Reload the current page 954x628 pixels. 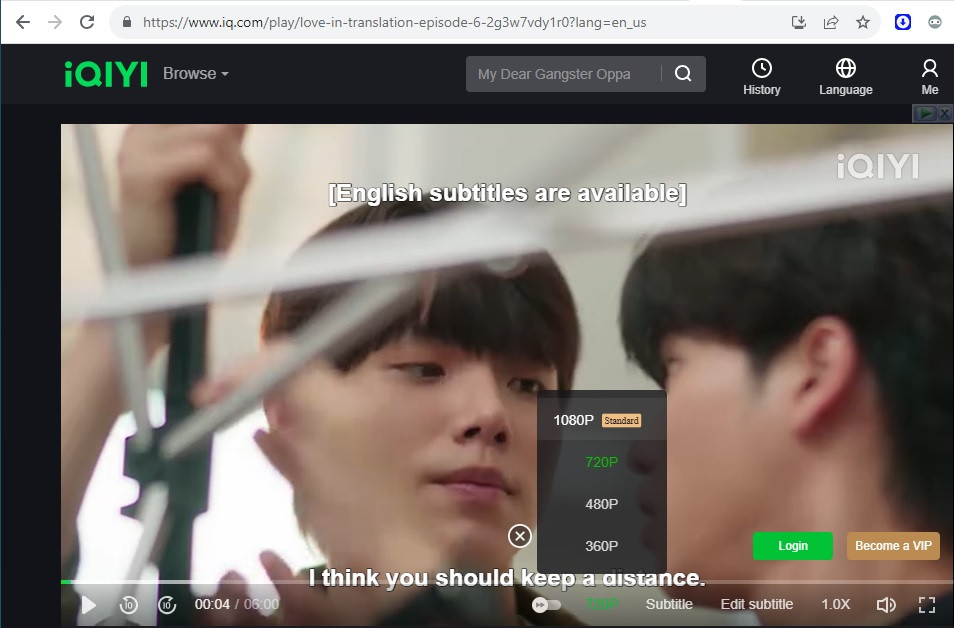87,23
